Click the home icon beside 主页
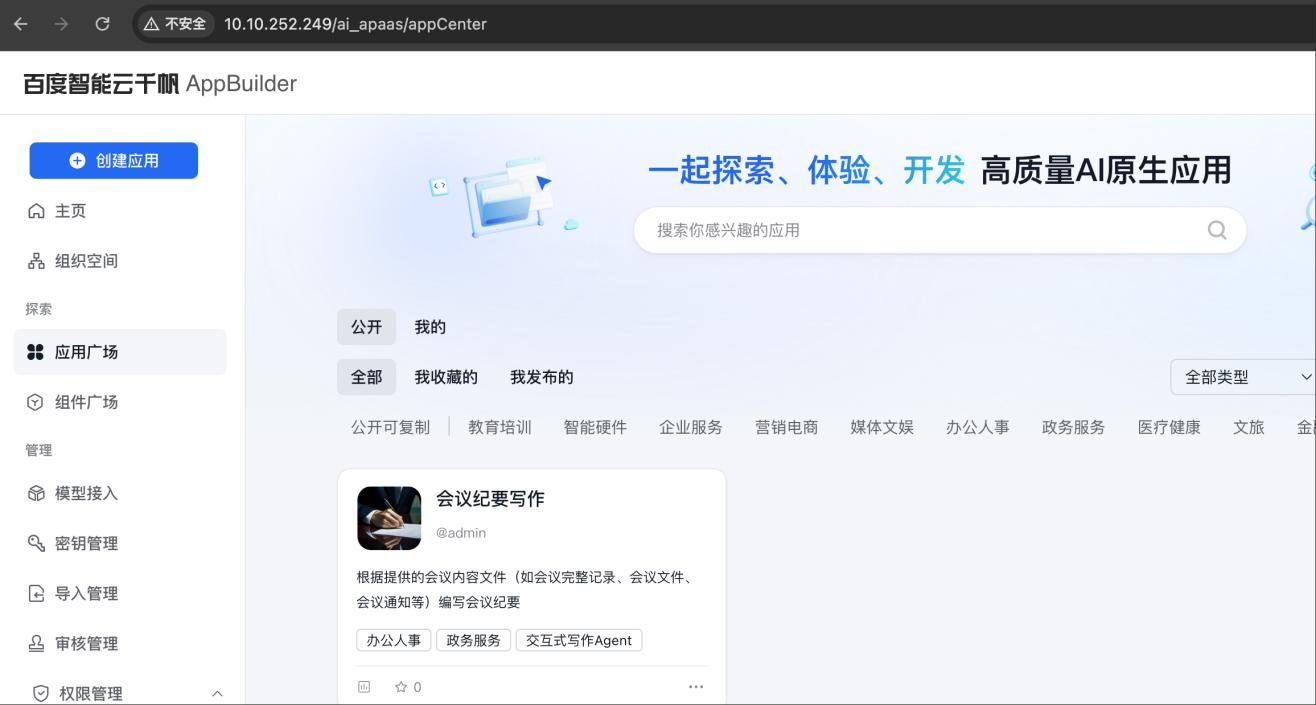Image resolution: width=1316 pixels, height=705 pixels. point(37,211)
